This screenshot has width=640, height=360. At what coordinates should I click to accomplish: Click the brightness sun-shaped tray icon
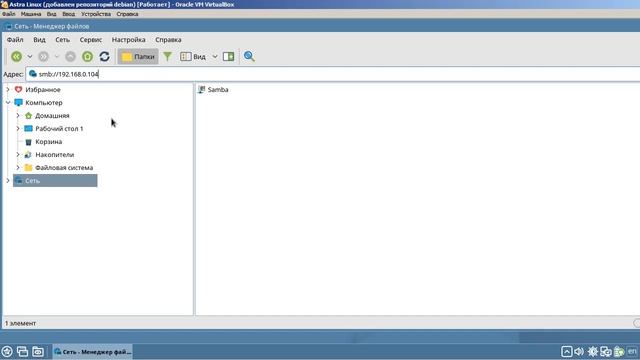(x=593, y=351)
